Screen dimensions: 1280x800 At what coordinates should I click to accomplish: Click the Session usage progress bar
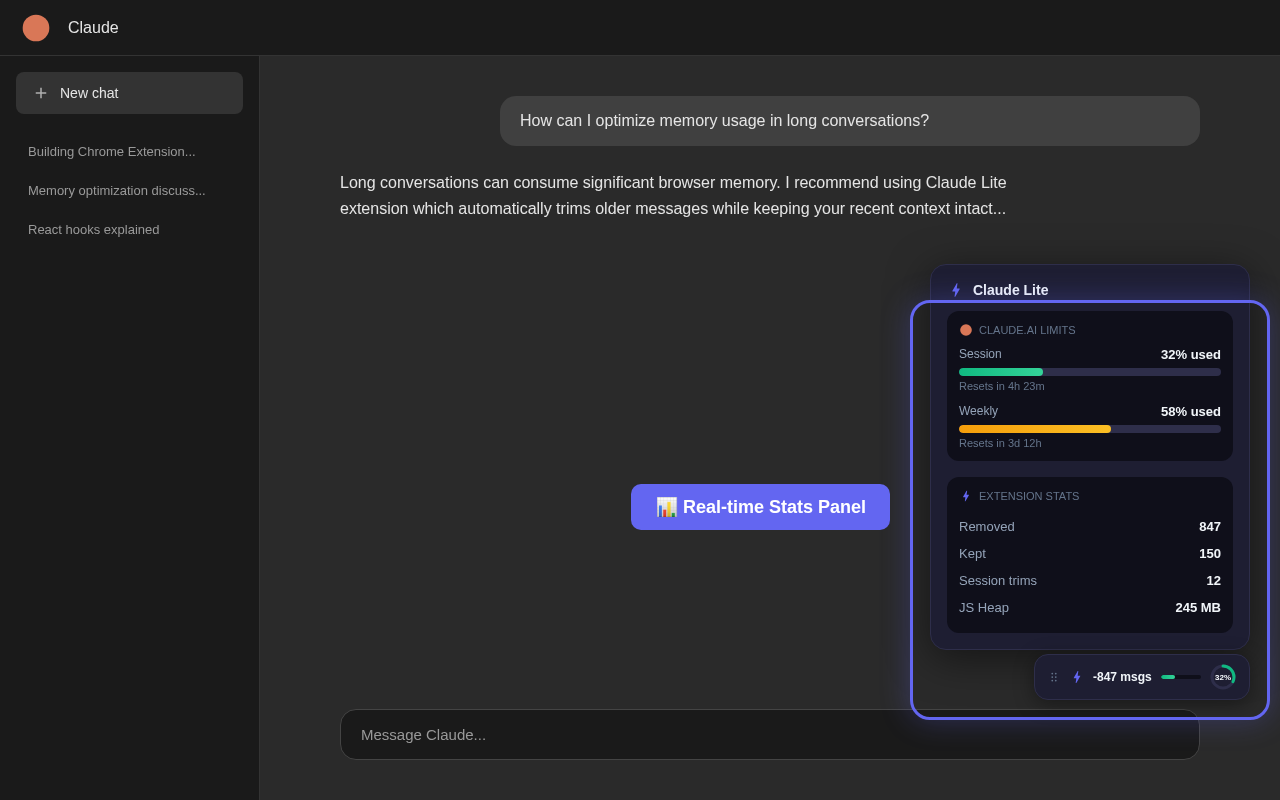click(x=1090, y=372)
